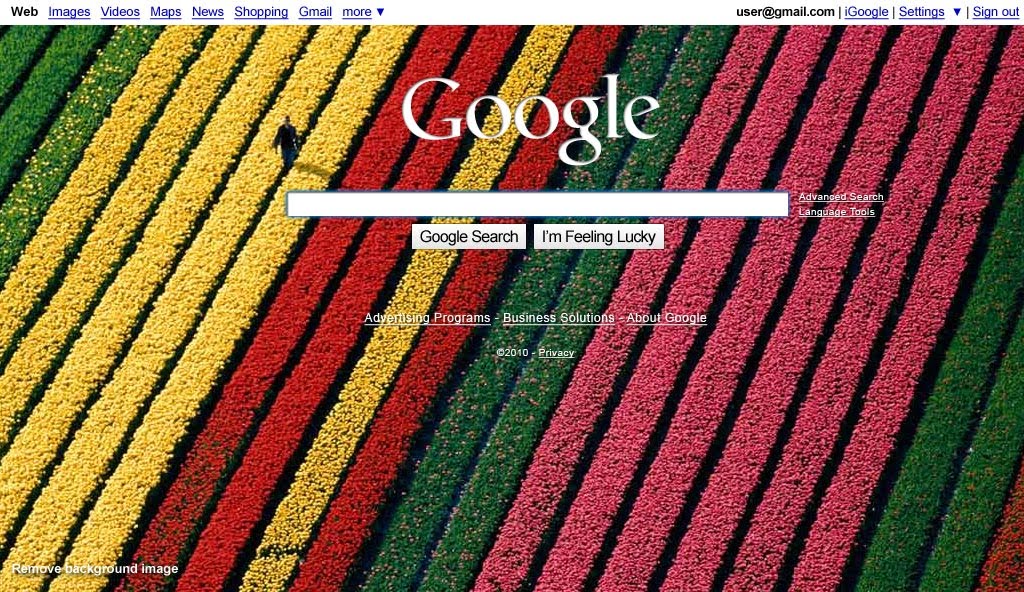Open the Advanced Search link
This screenshot has height=592, width=1024.
pyautogui.click(x=841, y=197)
